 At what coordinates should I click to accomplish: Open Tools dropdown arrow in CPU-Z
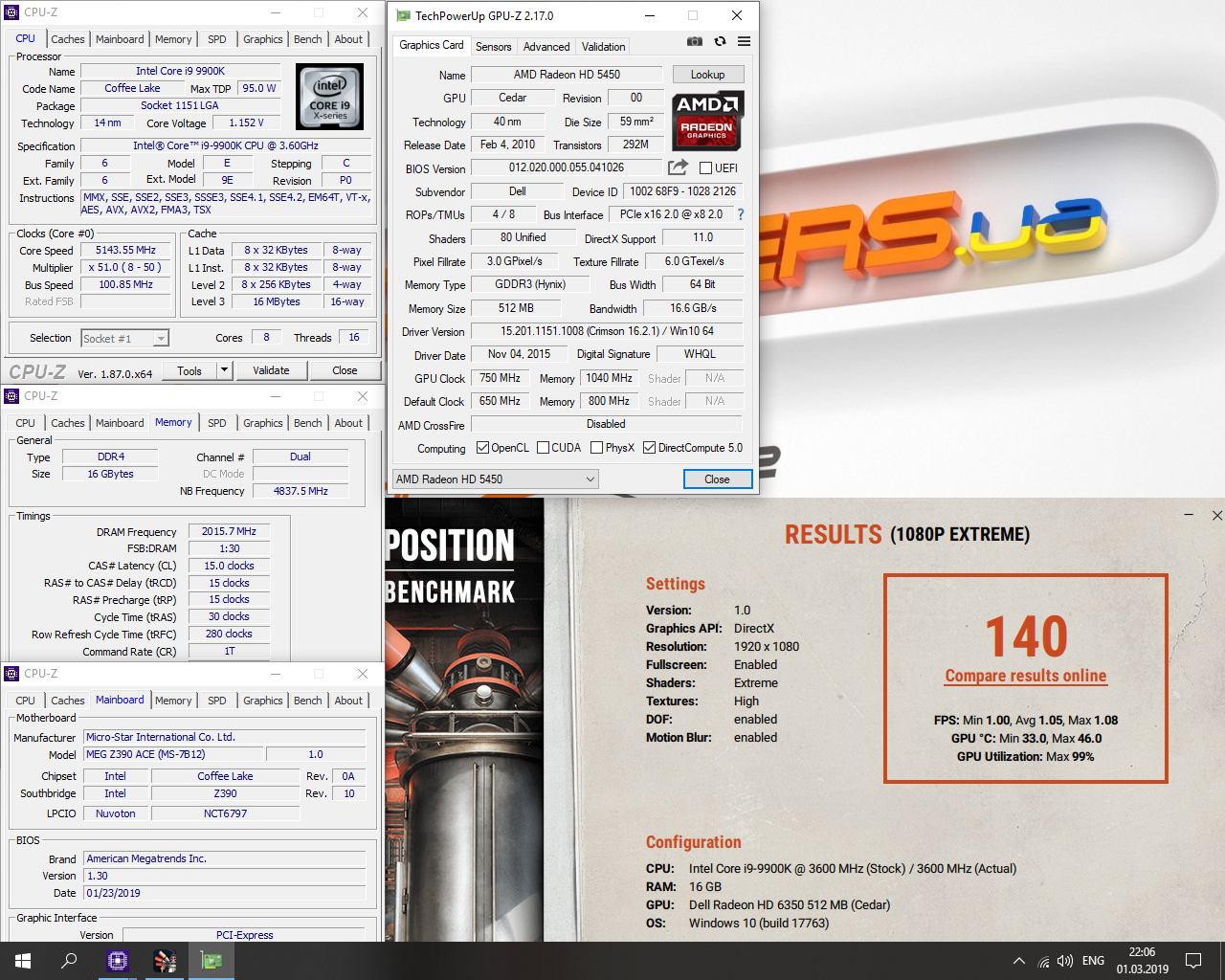click(224, 370)
